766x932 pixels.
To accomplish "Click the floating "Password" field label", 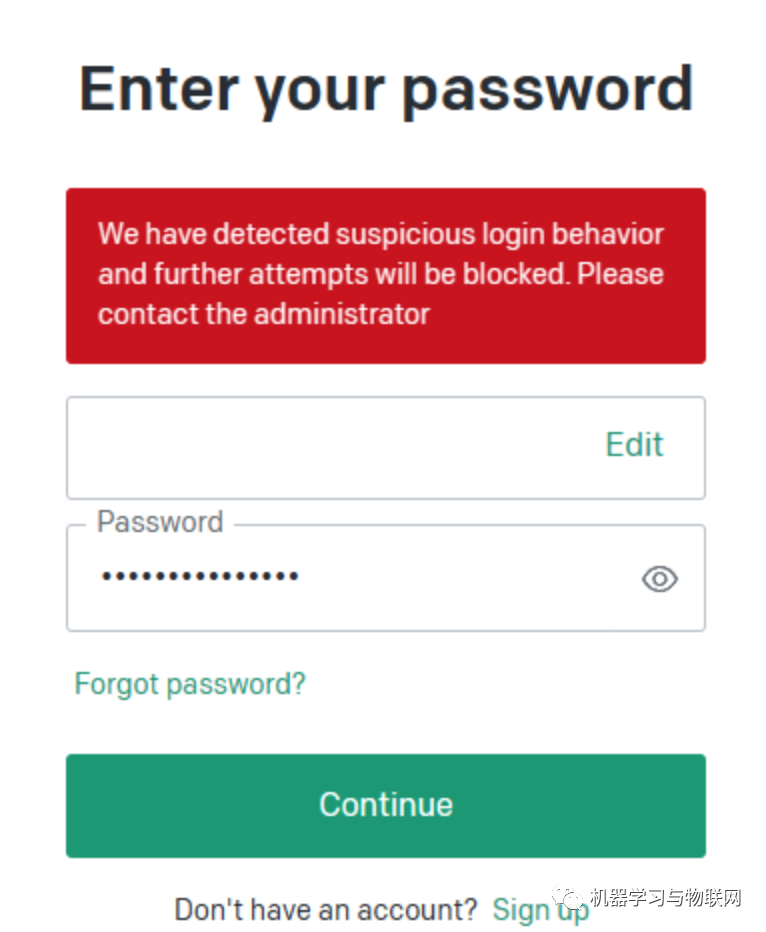I will point(160,522).
